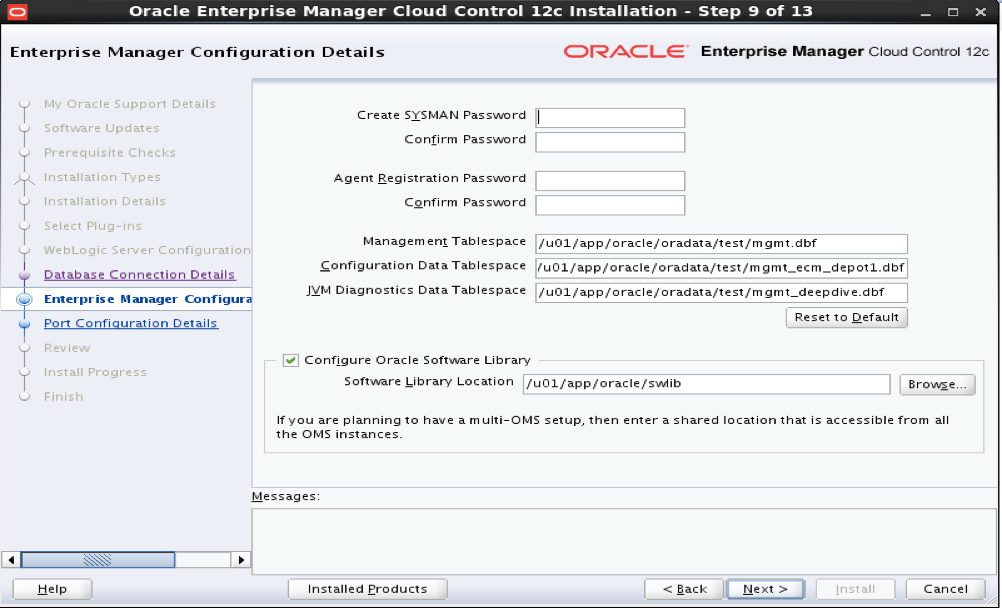Browse for Software Library Location
1002x610 pixels.
(937, 385)
